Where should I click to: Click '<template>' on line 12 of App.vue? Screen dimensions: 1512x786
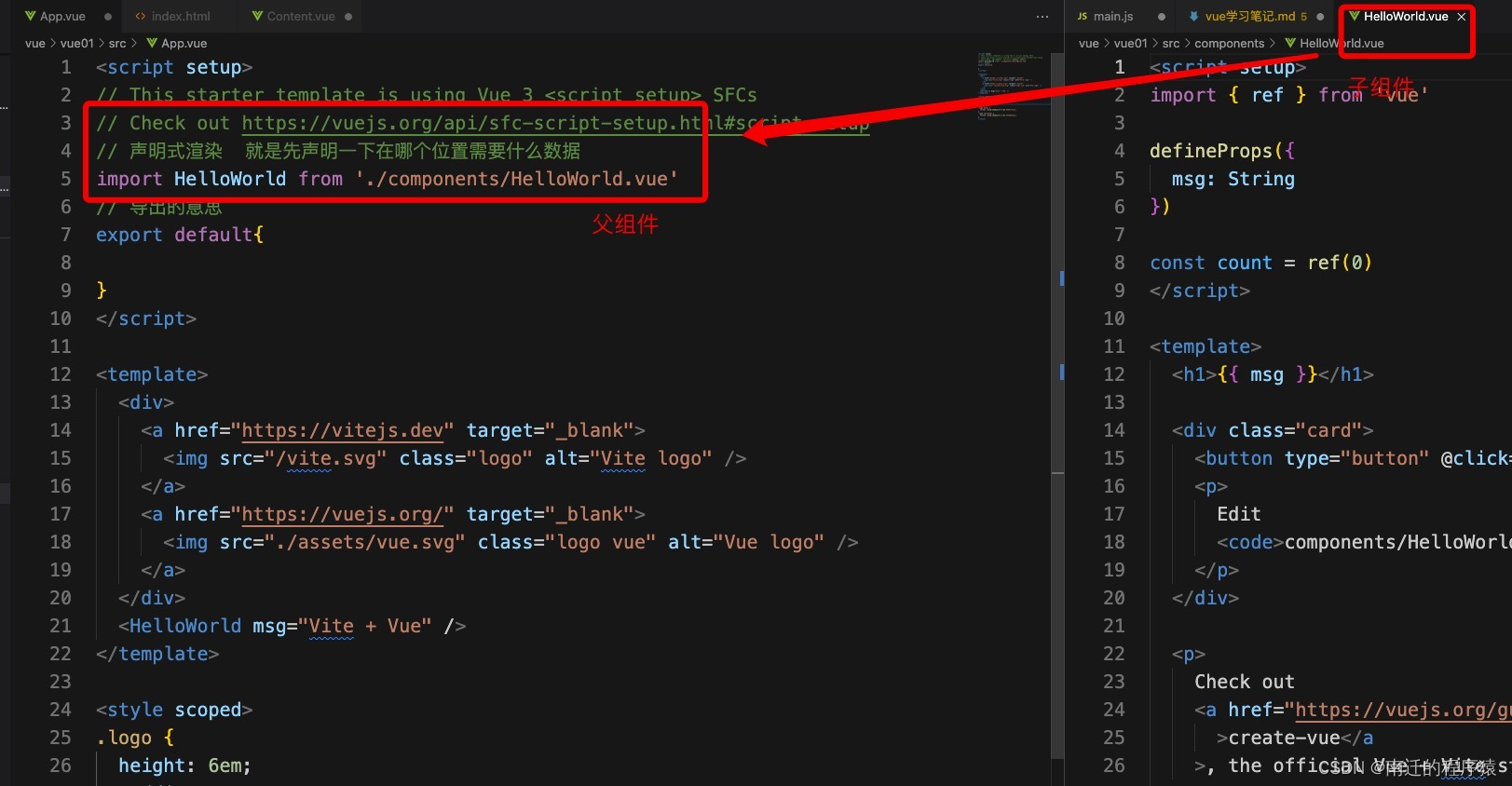152,374
